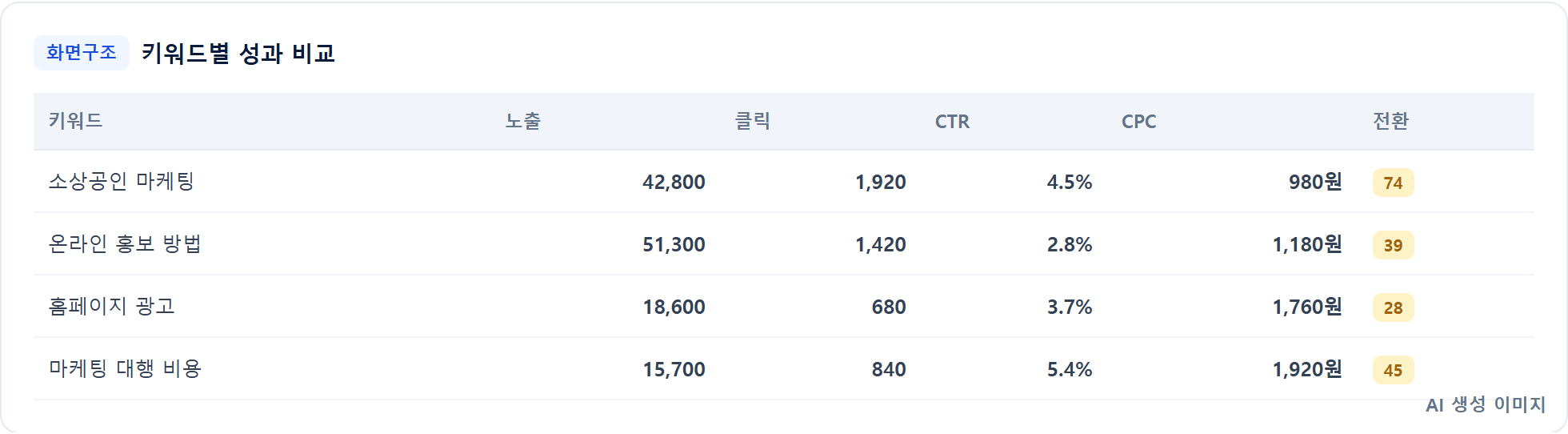Click the 전환 column header
1568x434 pixels.
[x=1390, y=121]
